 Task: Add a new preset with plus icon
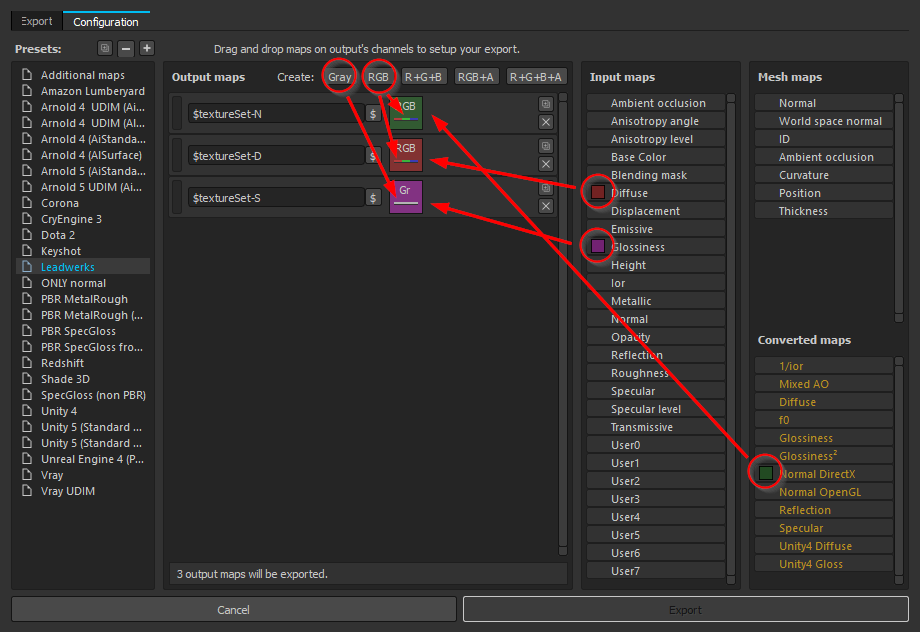click(147, 48)
